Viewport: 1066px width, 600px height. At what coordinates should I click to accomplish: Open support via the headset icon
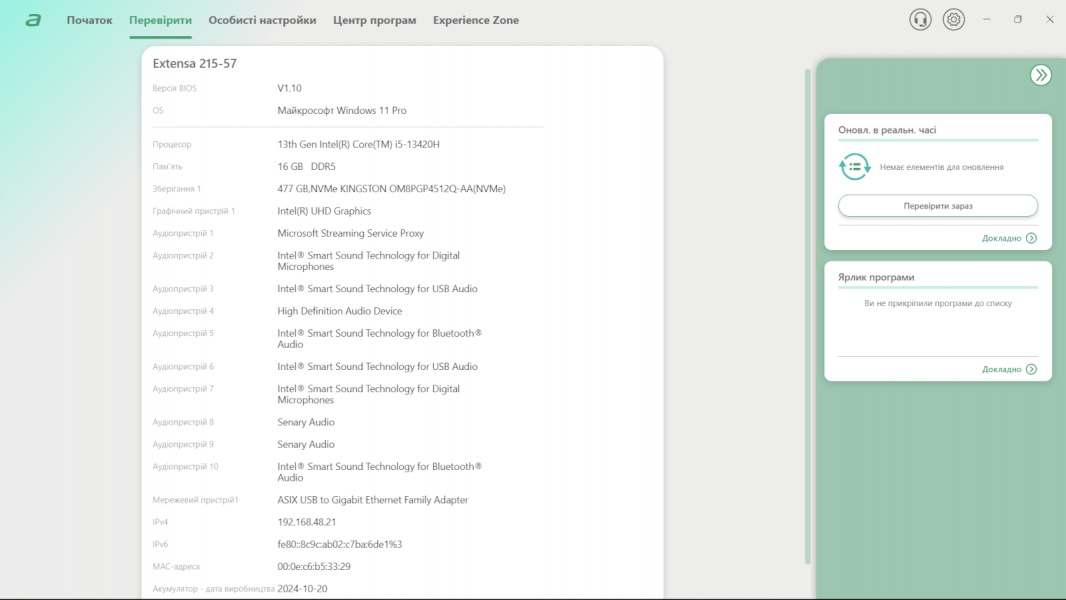point(920,20)
